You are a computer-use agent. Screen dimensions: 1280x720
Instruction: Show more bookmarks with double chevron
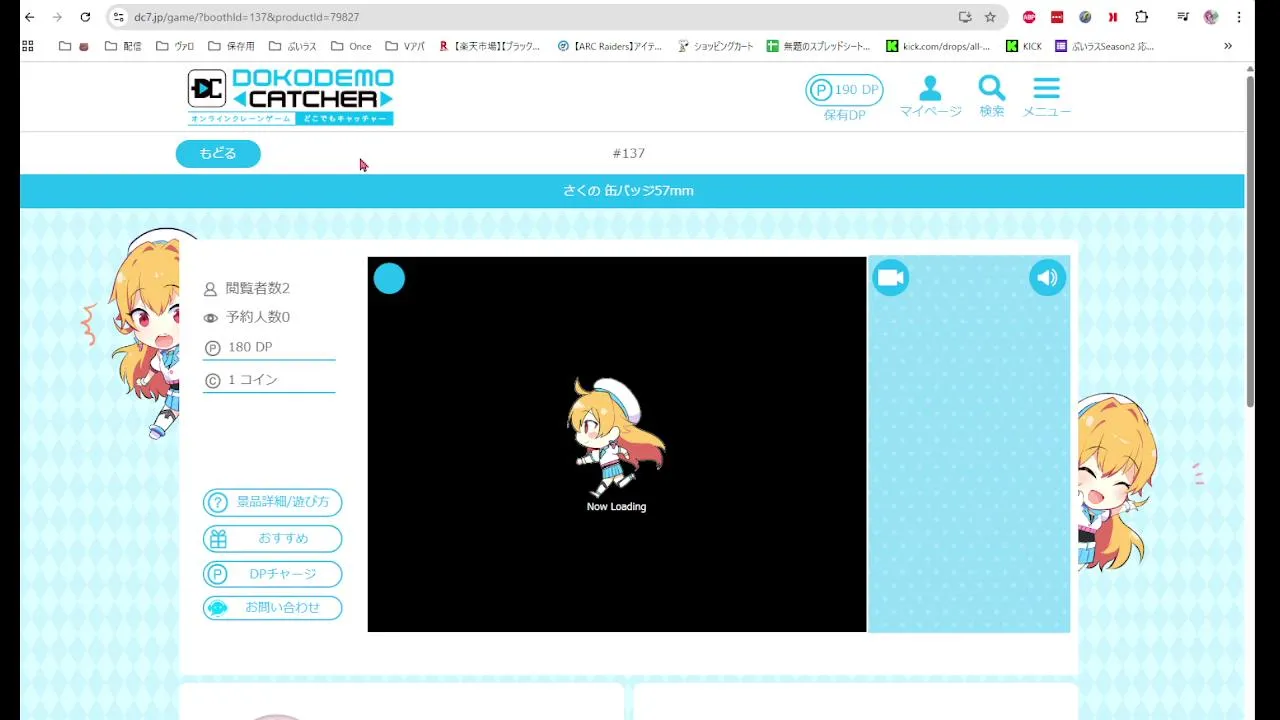[x=1228, y=46]
